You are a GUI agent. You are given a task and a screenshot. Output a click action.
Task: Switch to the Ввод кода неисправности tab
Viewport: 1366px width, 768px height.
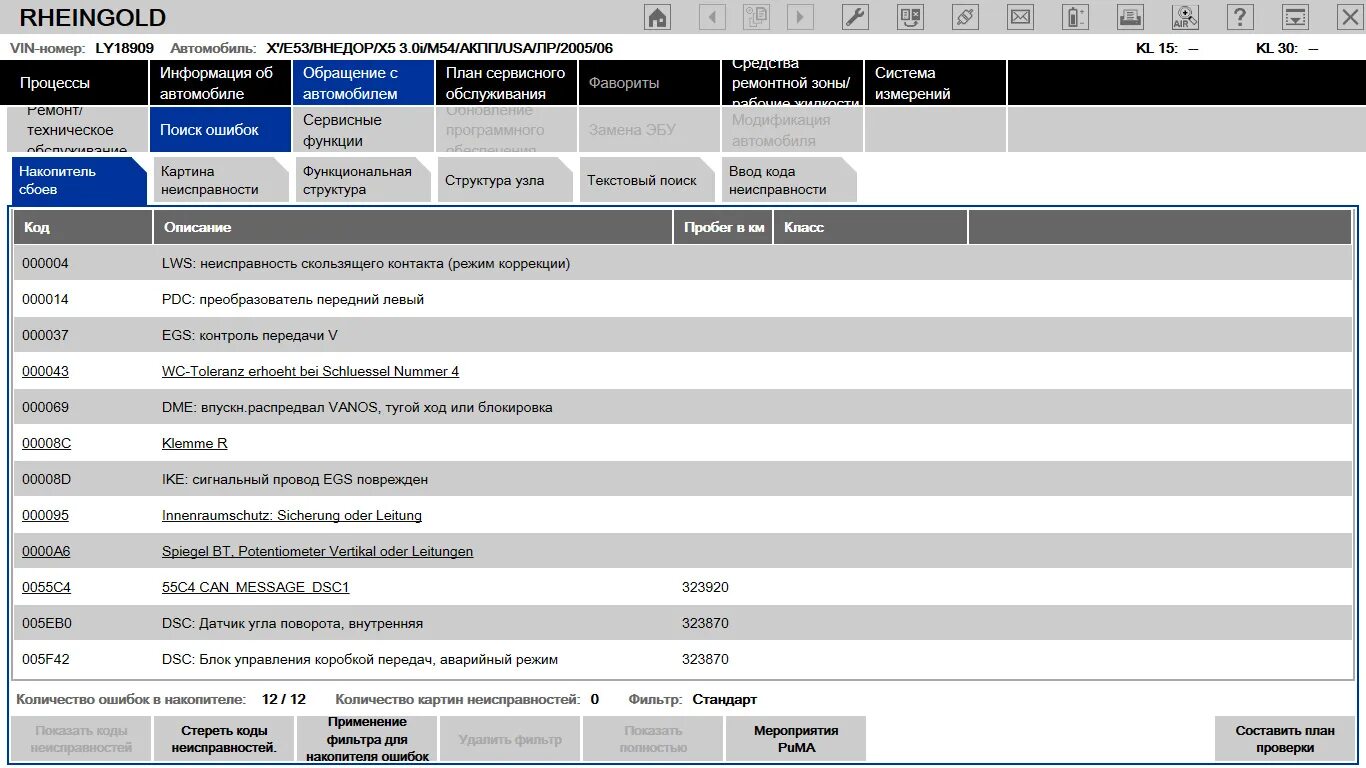click(x=790, y=180)
